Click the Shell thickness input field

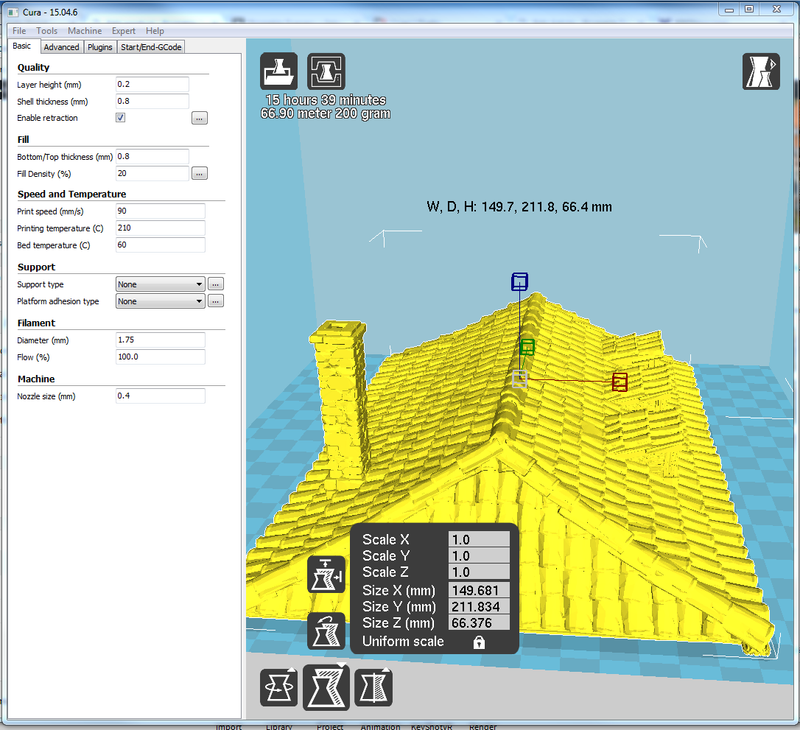click(x=152, y=101)
